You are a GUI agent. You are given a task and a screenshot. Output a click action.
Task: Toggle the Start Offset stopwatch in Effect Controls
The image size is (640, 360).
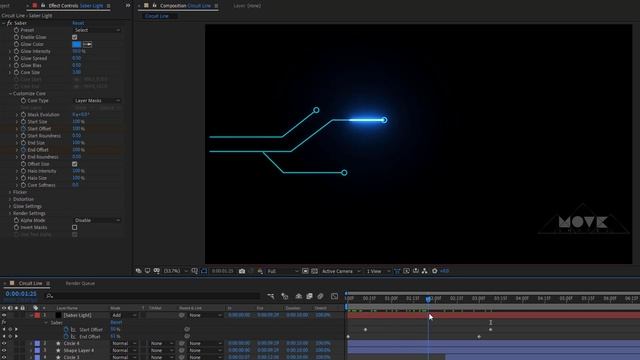click(x=24, y=129)
